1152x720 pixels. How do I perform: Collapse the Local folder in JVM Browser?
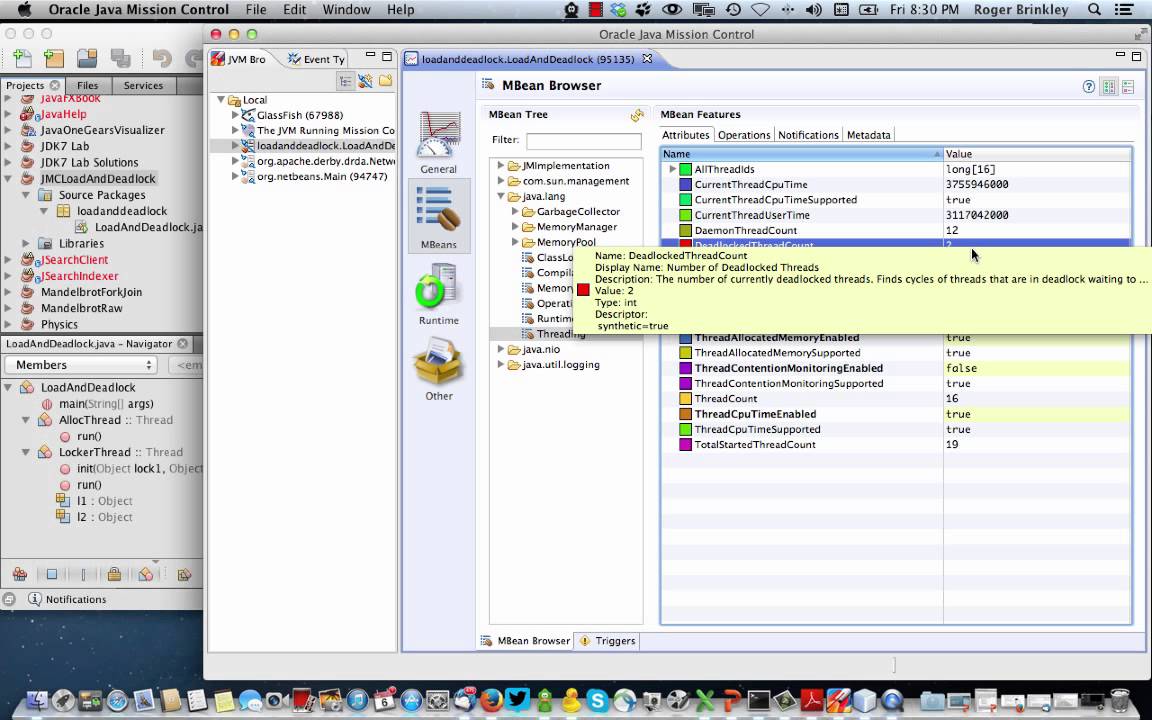[x=220, y=100]
